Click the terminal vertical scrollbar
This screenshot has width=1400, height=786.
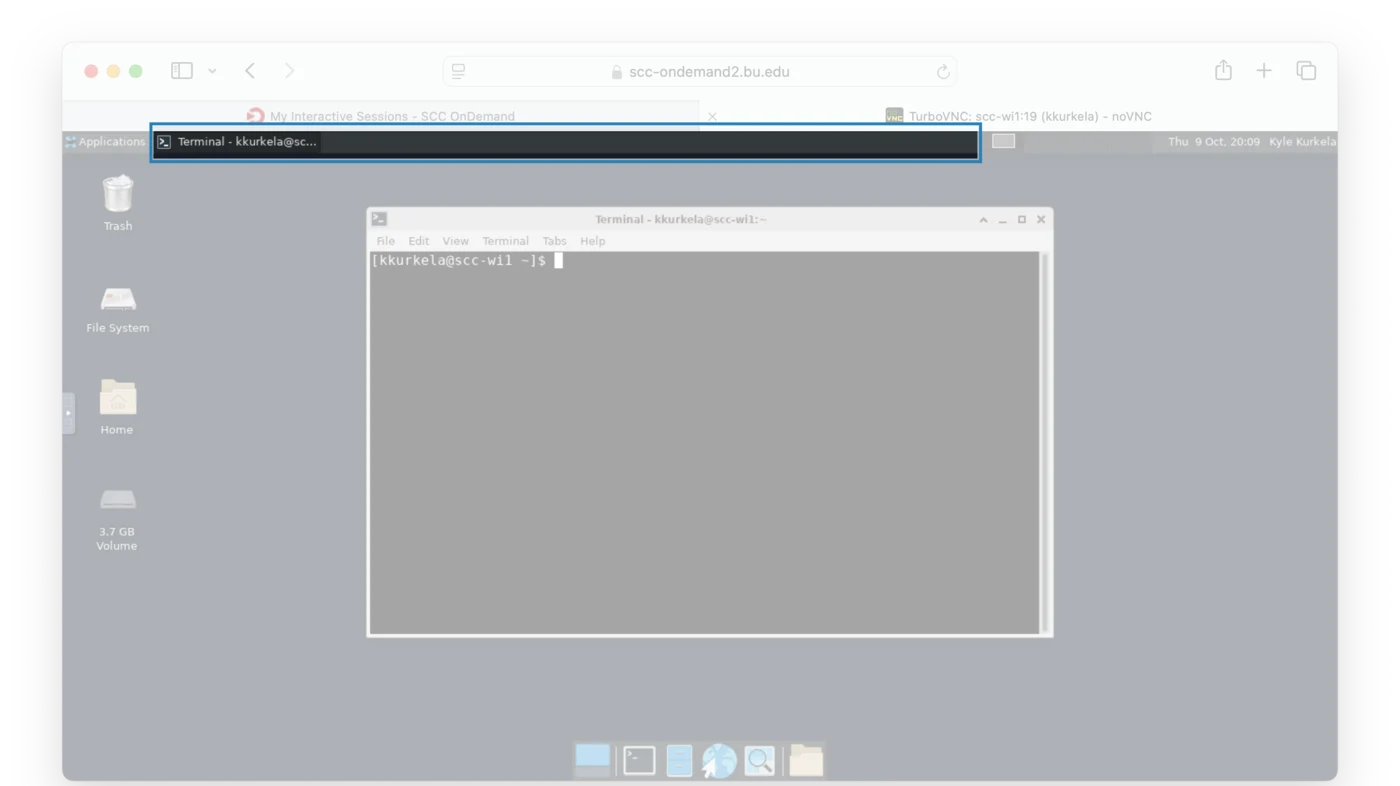[x=1045, y=442]
